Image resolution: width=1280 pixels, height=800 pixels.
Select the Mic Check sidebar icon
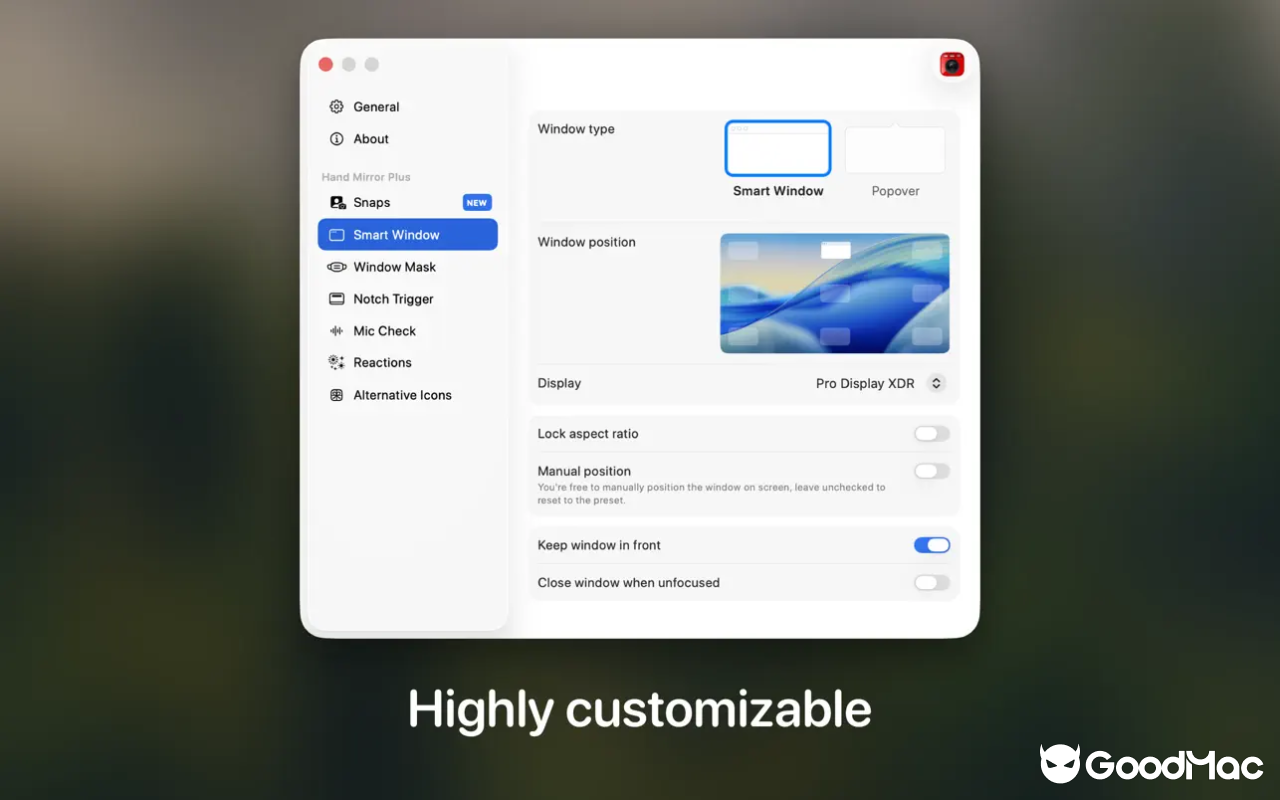pos(337,331)
